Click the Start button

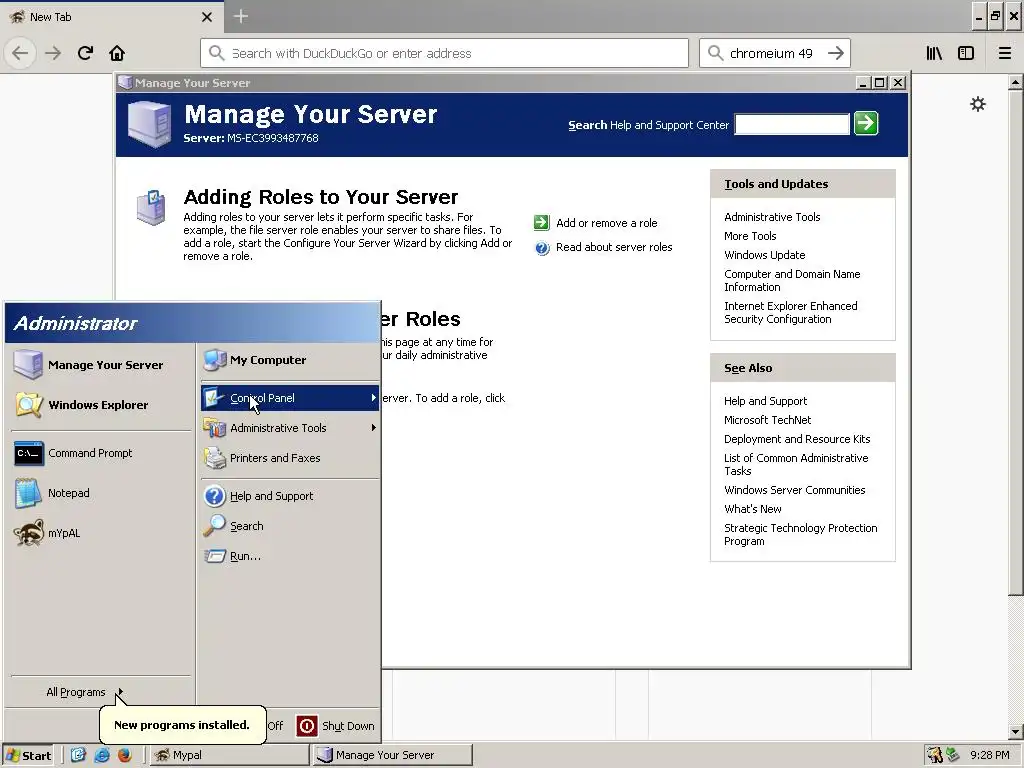click(29, 756)
